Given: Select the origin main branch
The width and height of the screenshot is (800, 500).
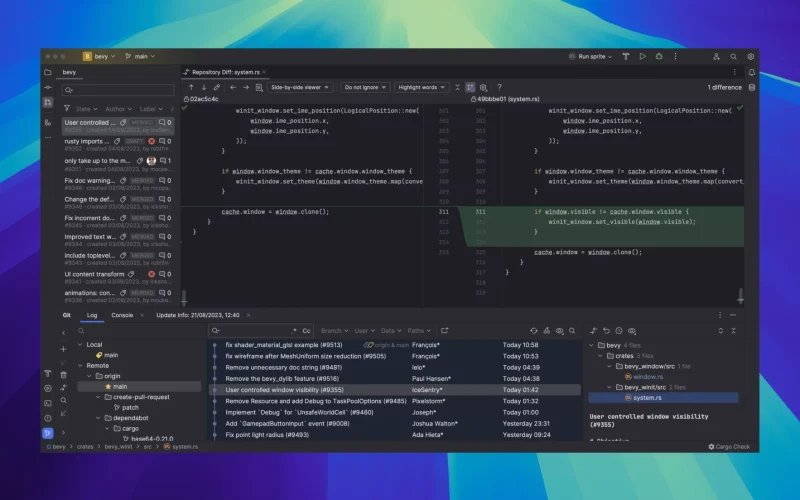Looking at the screenshot, I should click(139, 386).
